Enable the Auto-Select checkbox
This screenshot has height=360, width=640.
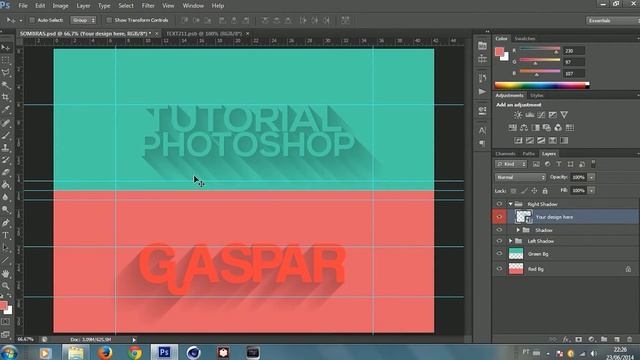point(32,20)
